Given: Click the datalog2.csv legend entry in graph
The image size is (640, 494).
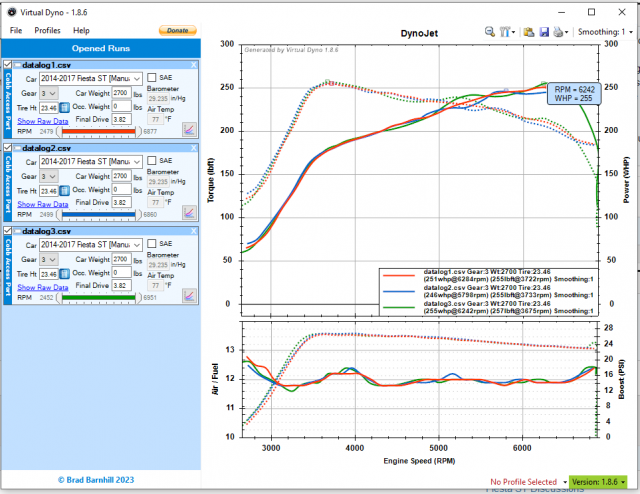Looking at the screenshot, I should click(x=488, y=291).
